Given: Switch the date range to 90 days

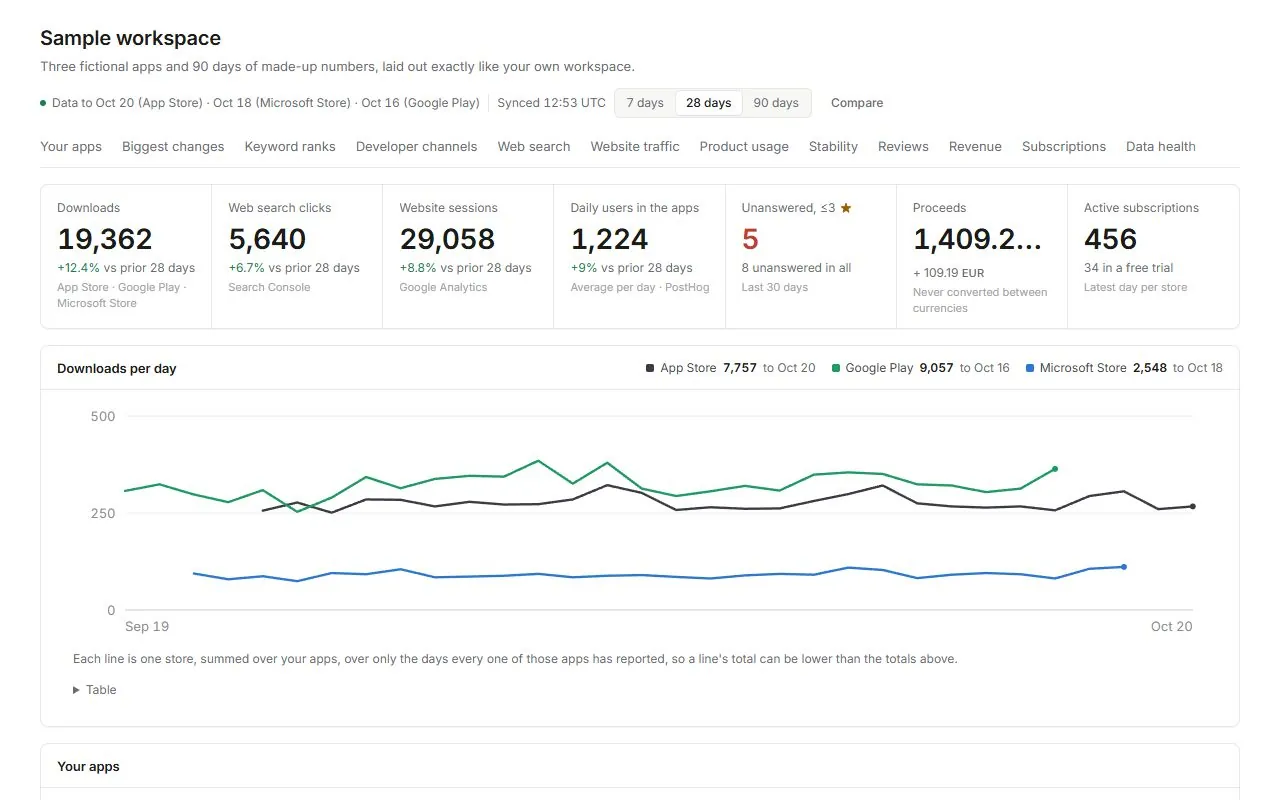Looking at the screenshot, I should point(776,103).
